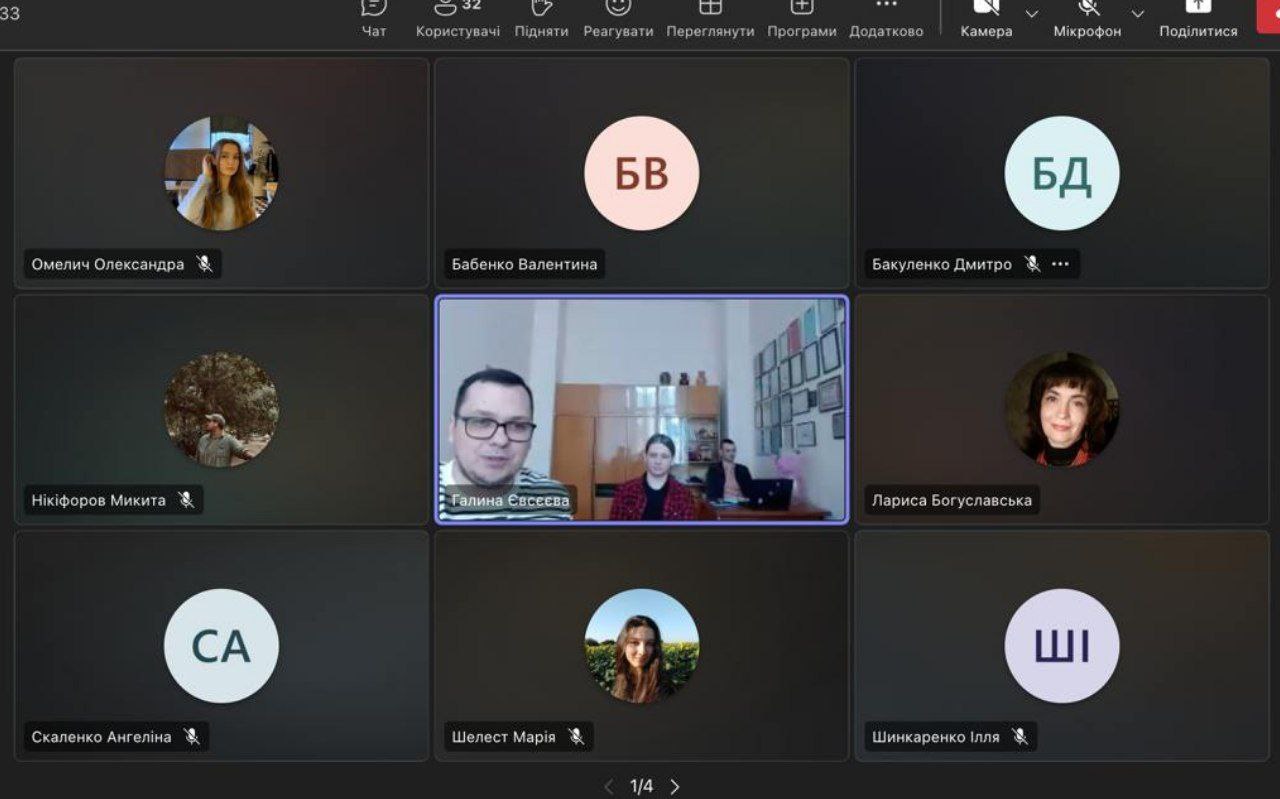Open the Додатково more options menu
The width and height of the screenshot is (1280, 799).
tap(886, 18)
